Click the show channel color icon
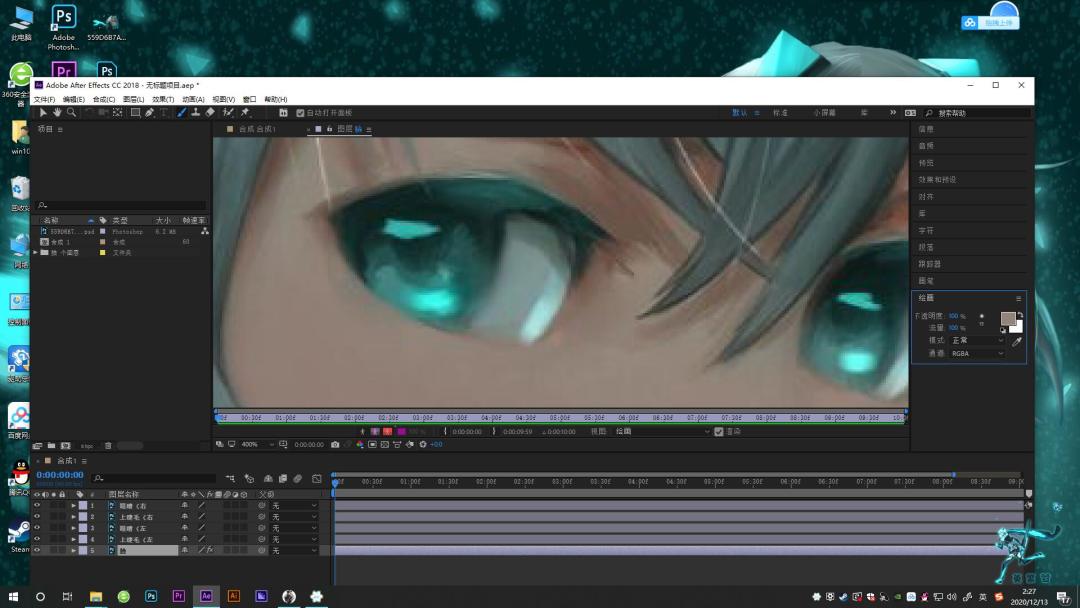1080x608 pixels. [360, 445]
